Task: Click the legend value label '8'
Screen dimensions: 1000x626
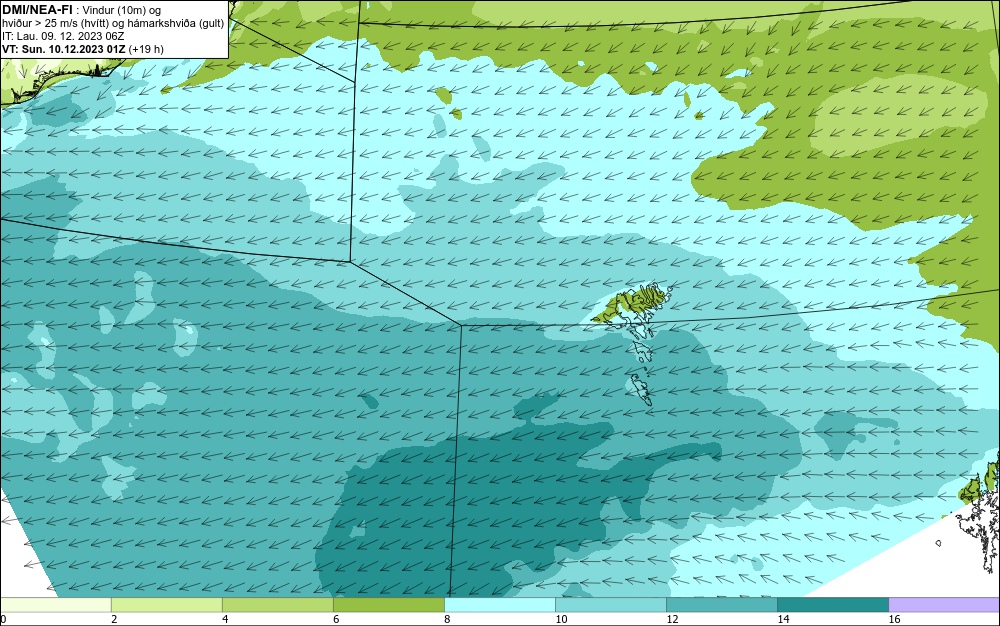Action: [447, 619]
